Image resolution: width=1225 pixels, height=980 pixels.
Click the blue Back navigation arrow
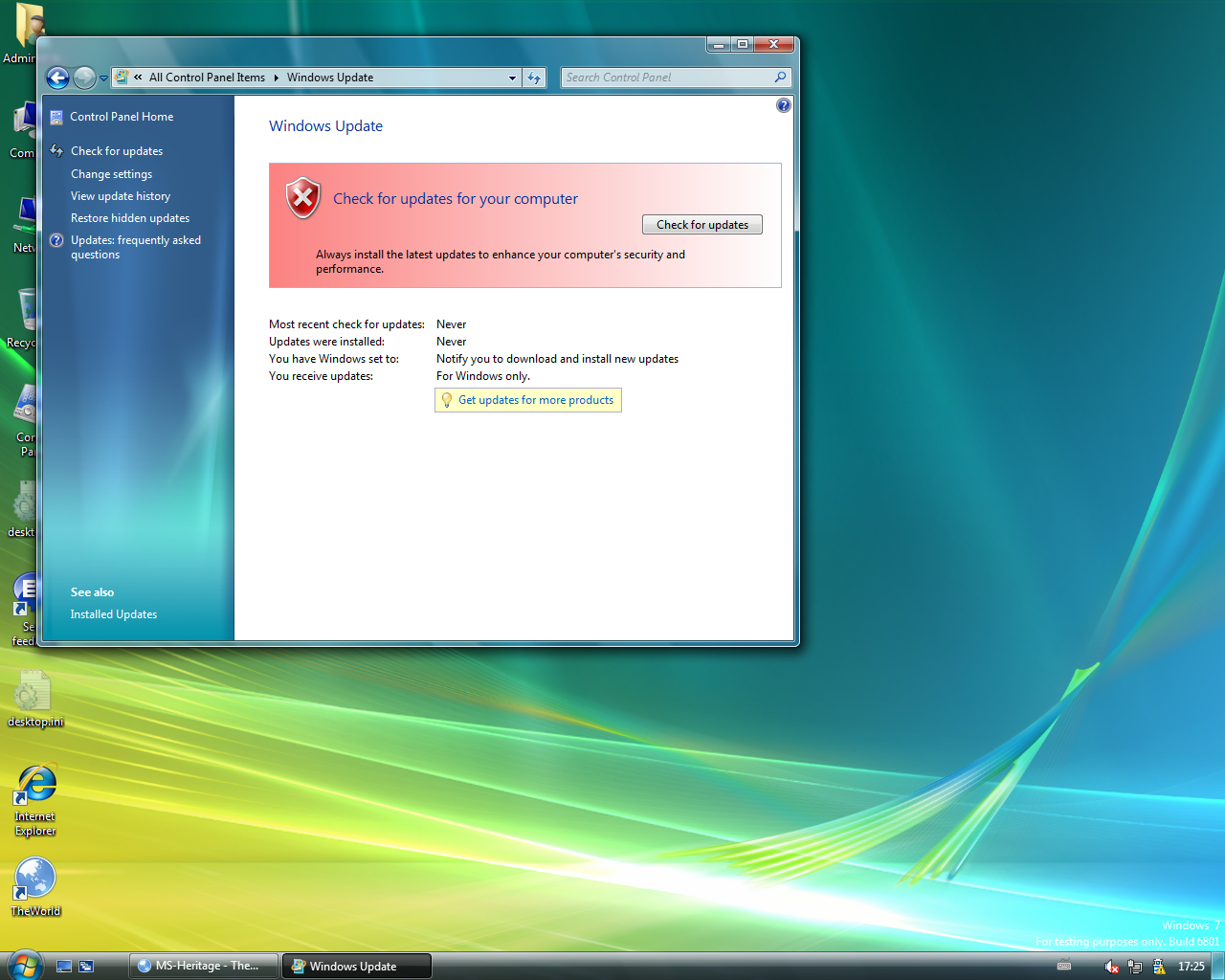(57, 78)
